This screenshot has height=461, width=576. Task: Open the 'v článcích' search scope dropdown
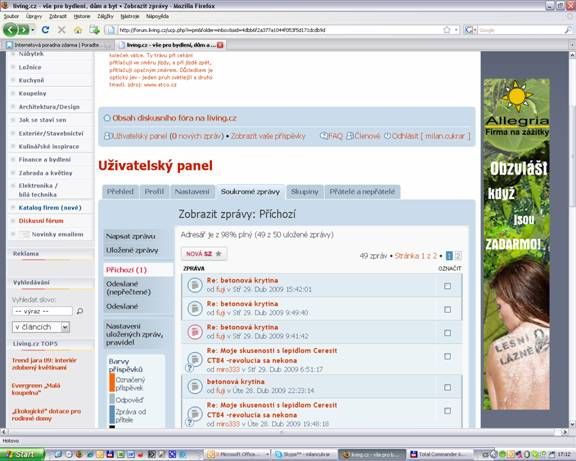click(65, 327)
